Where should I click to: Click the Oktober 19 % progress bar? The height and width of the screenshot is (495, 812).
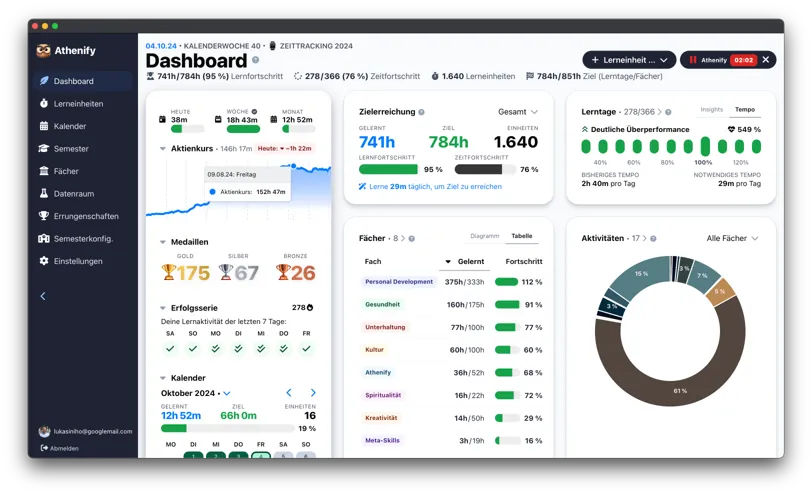click(228, 428)
